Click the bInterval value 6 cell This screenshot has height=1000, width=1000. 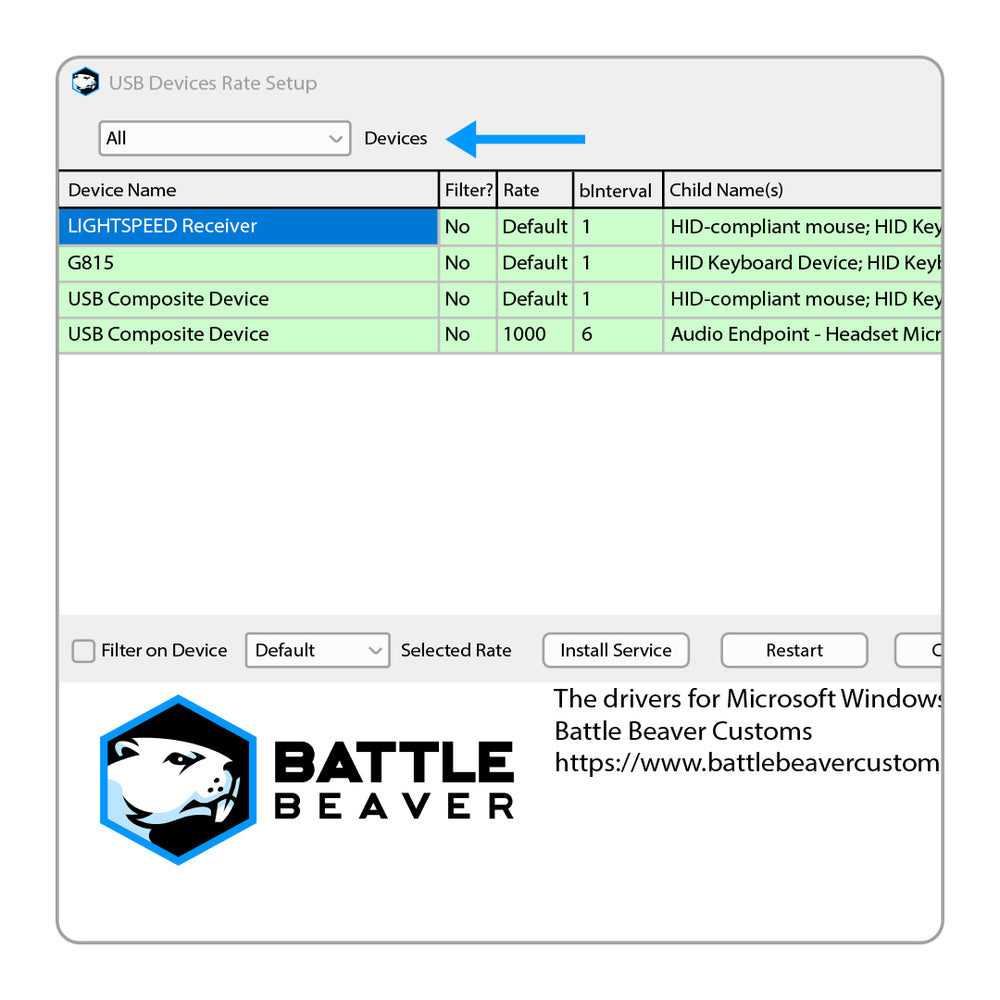[x=617, y=335]
